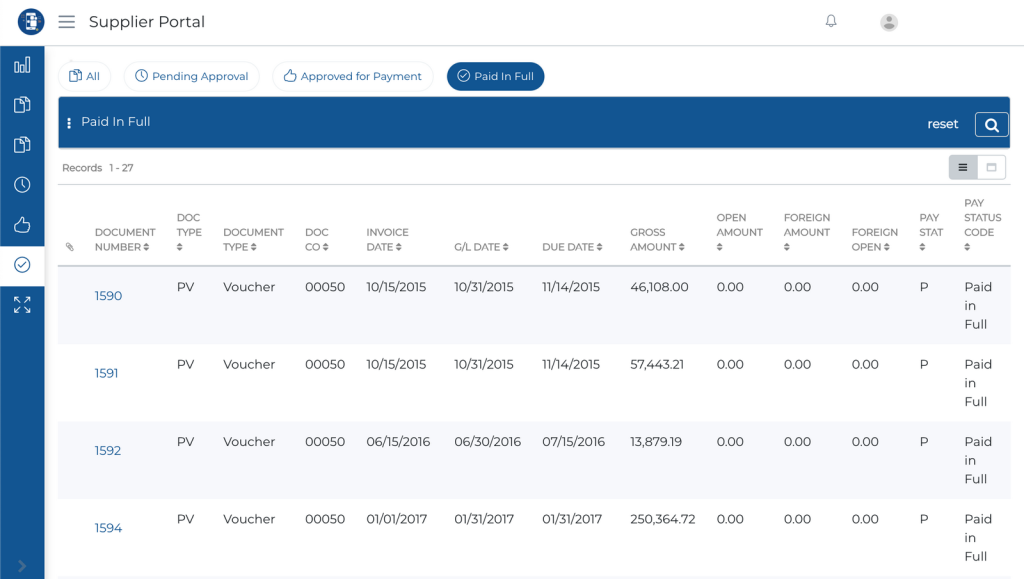
Task: Sort by Due Date column
Action: (572, 247)
